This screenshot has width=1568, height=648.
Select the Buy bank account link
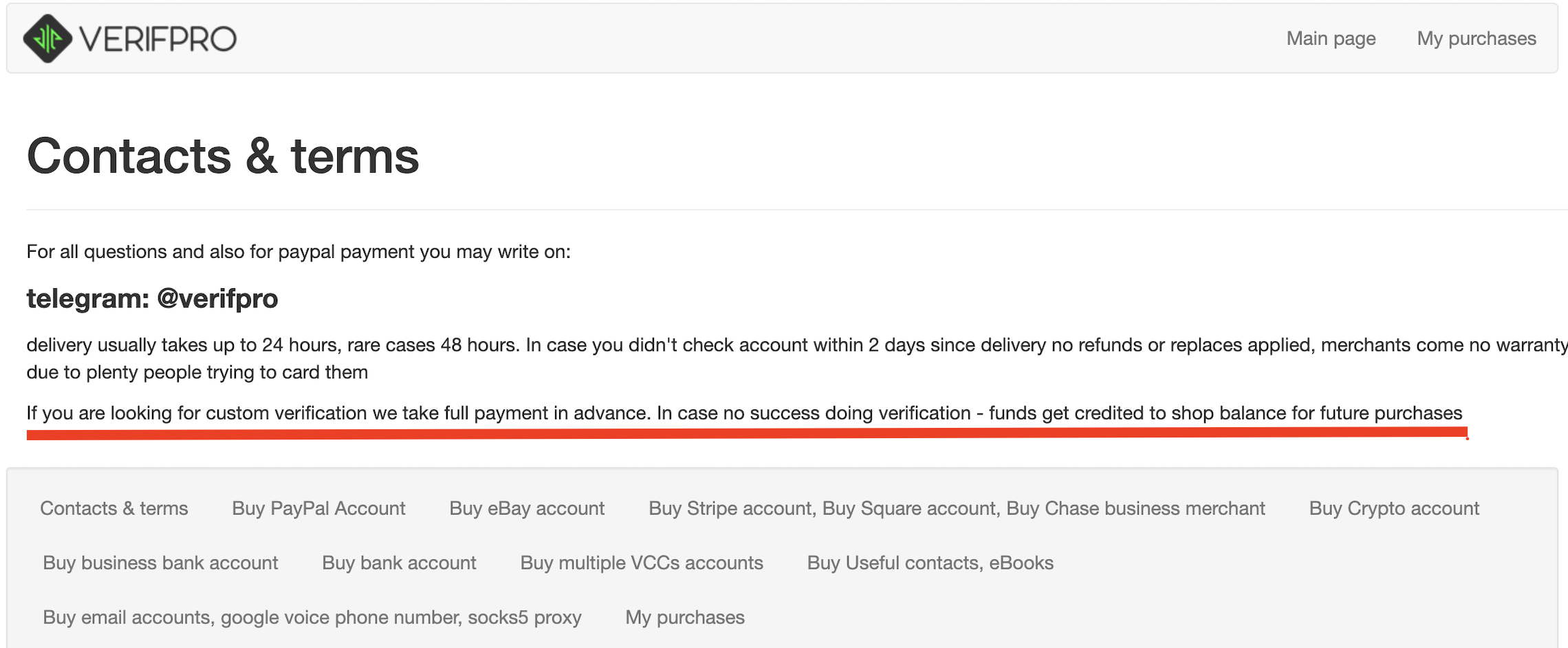tap(399, 563)
